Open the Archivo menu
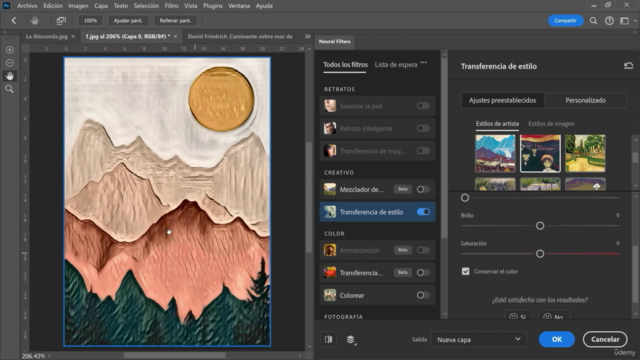The image size is (640, 360). coord(27,6)
